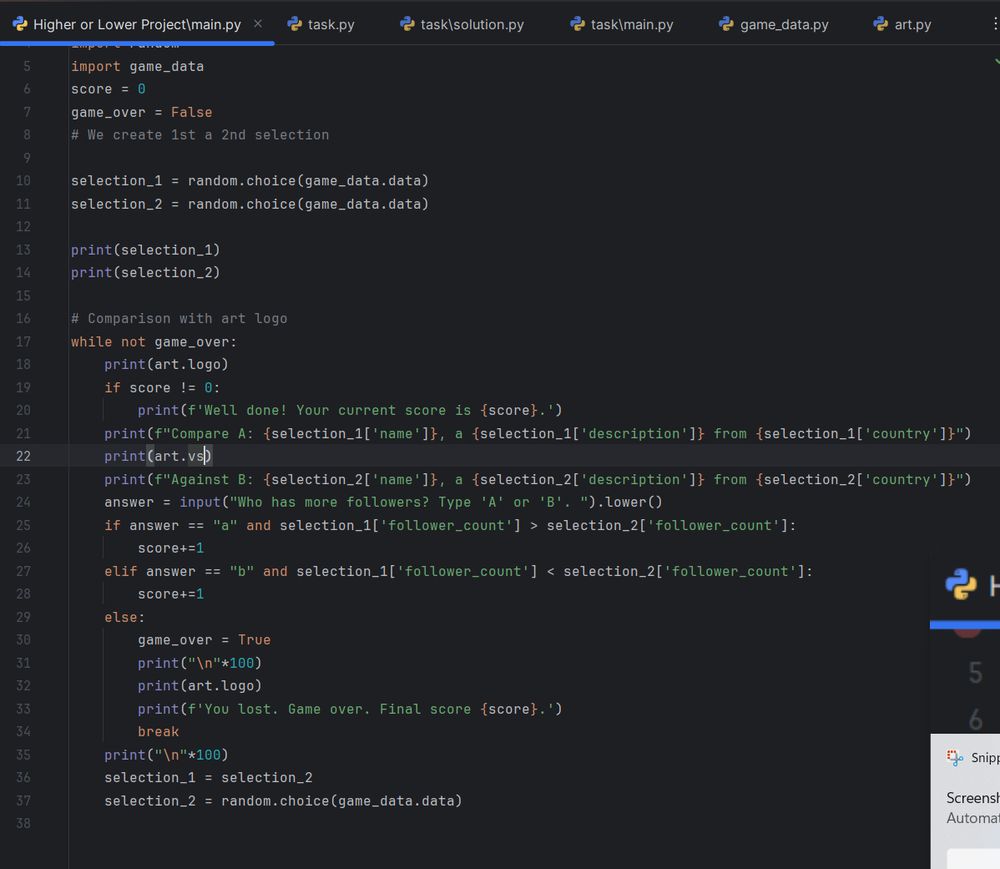Select the task\main.py tab

tap(622, 24)
